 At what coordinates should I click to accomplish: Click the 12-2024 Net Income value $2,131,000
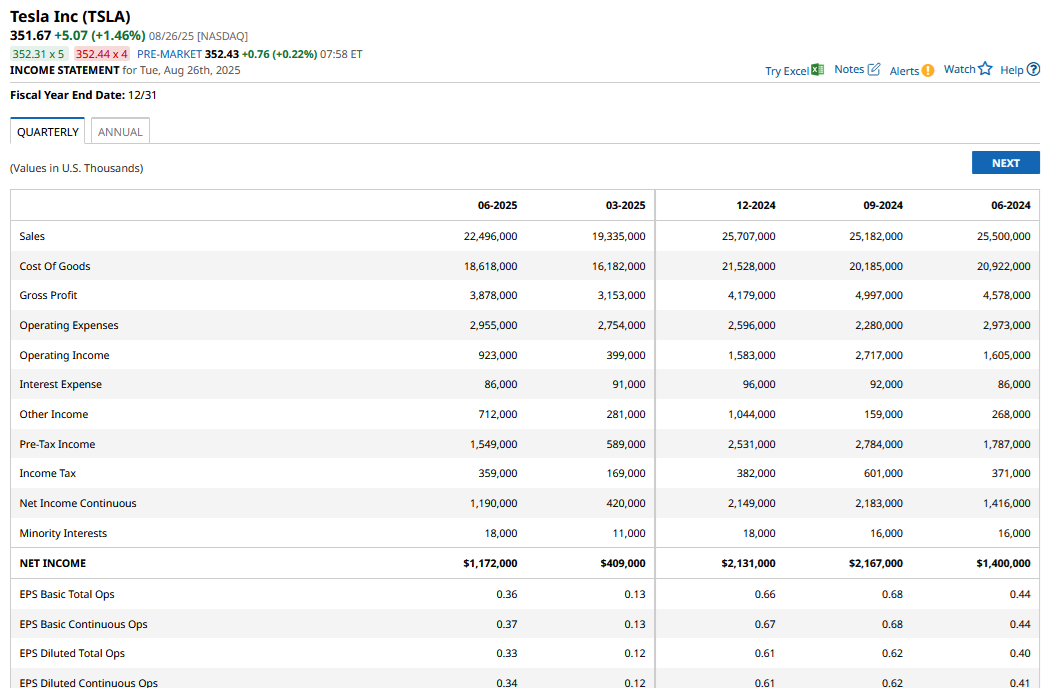click(x=748, y=564)
